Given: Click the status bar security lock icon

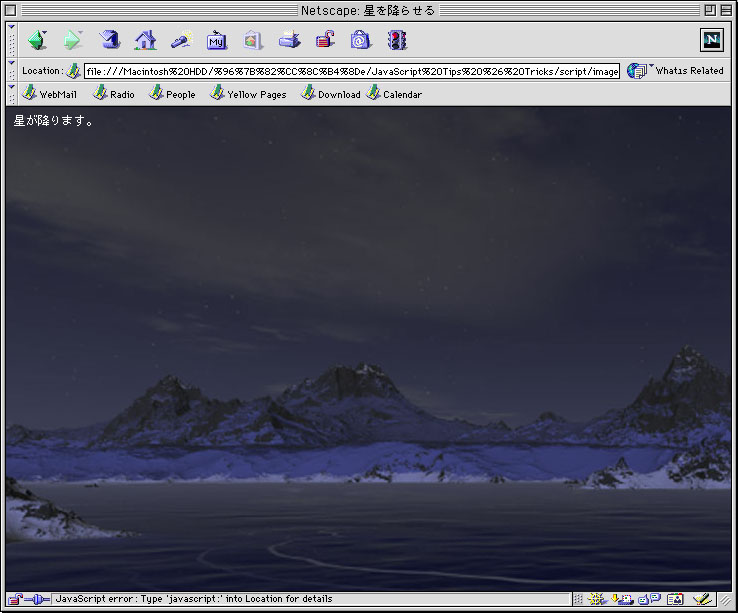Looking at the screenshot, I should (x=15, y=599).
